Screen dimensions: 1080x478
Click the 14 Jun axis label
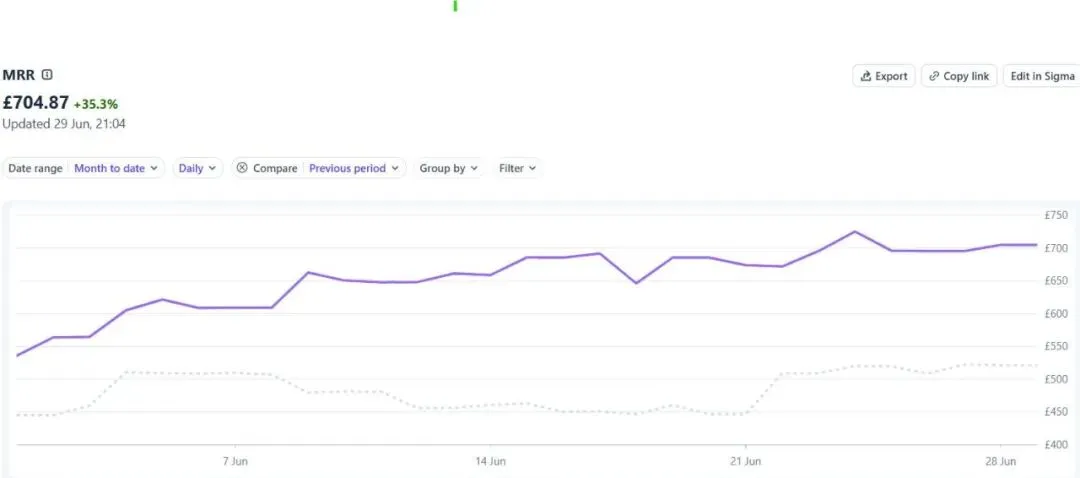coord(490,461)
